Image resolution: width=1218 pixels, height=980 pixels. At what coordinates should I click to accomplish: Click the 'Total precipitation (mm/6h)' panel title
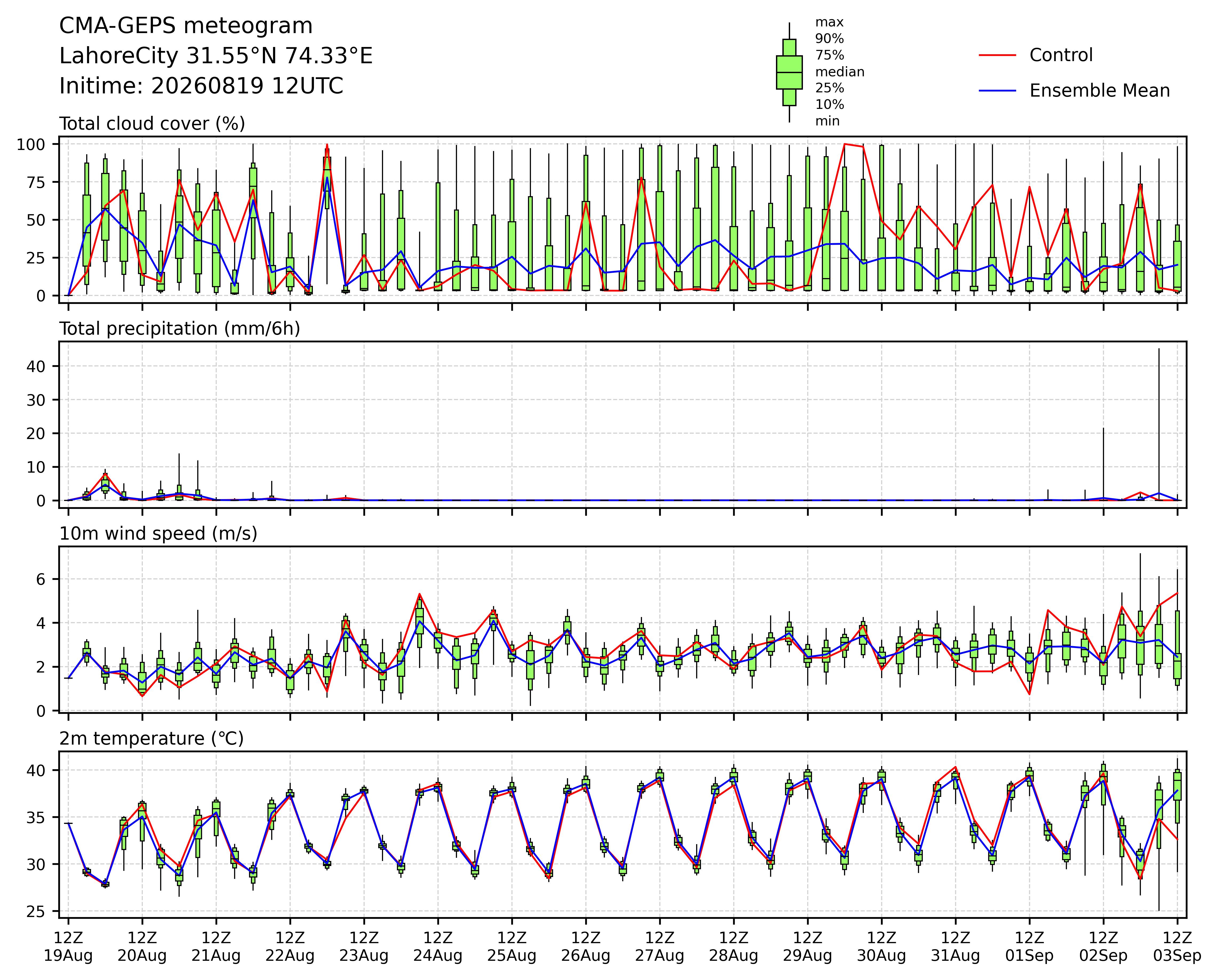(x=180, y=329)
